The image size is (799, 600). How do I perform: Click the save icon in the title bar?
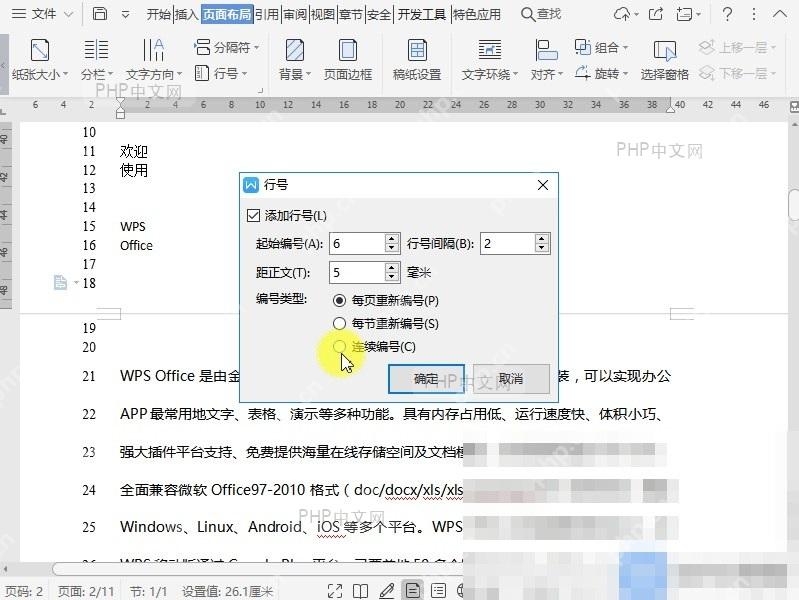100,14
